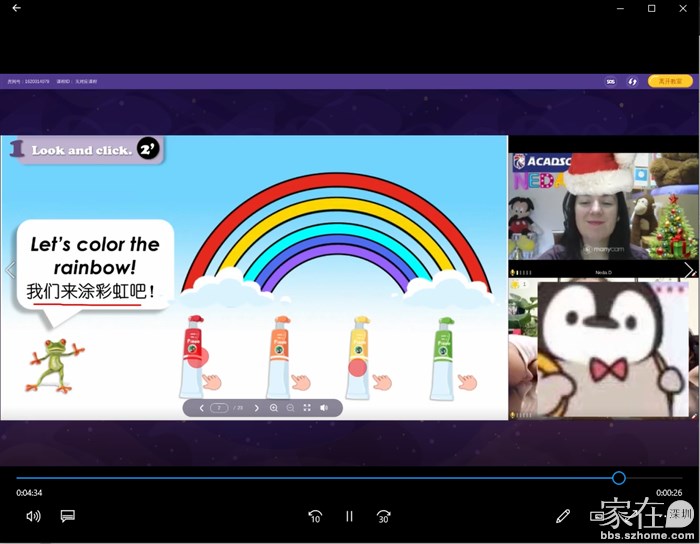Click the pencil edit icon
The width and height of the screenshot is (700, 544).
pos(563,516)
